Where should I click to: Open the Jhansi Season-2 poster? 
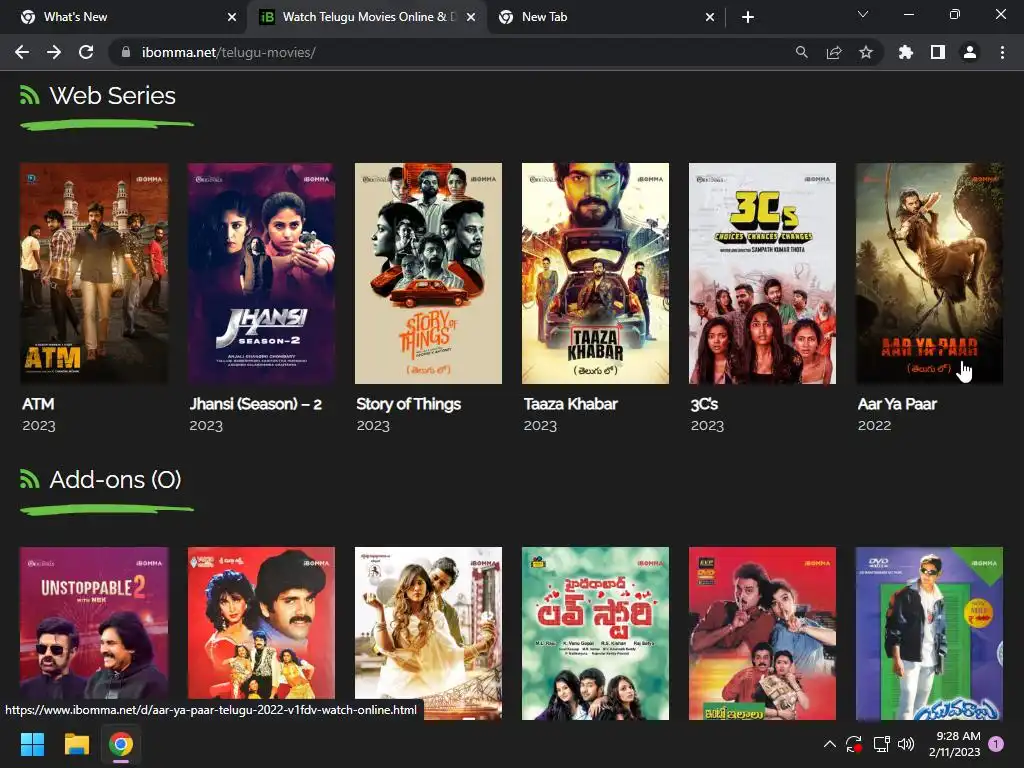point(261,273)
